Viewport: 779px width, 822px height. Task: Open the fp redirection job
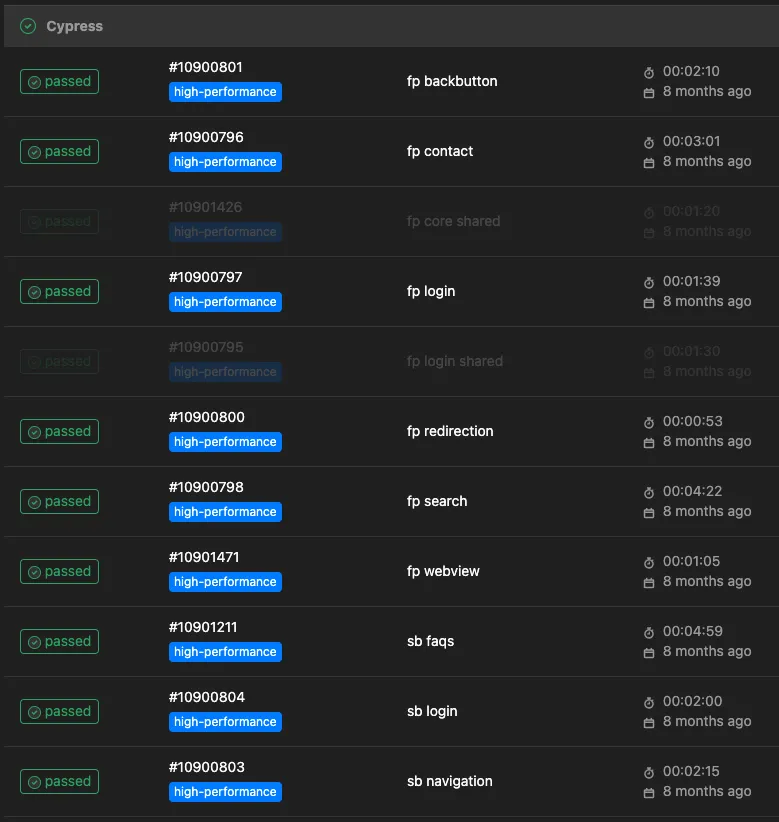click(x=450, y=431)
